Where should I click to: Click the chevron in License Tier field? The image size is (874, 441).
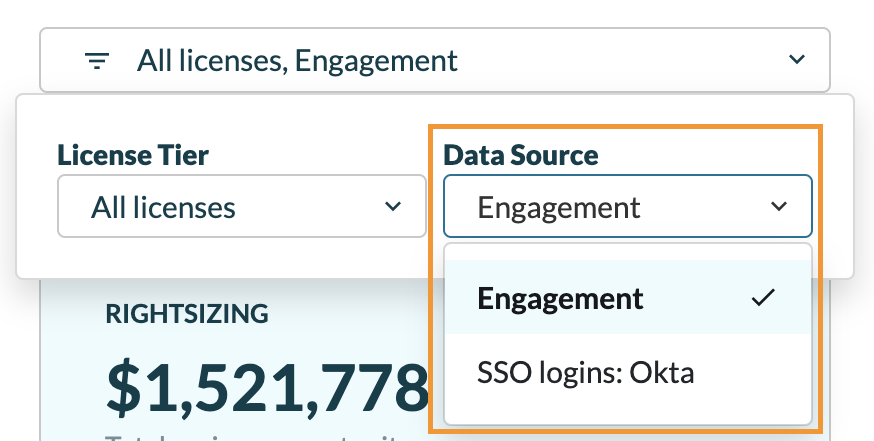pyautogui.click(x=393, y=206)
